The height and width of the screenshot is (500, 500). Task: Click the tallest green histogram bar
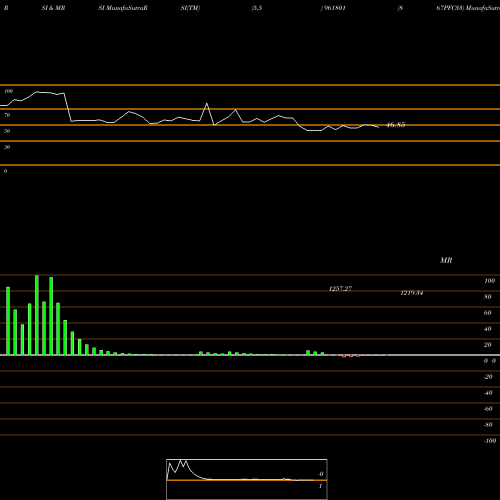click(x=37, y=315)
